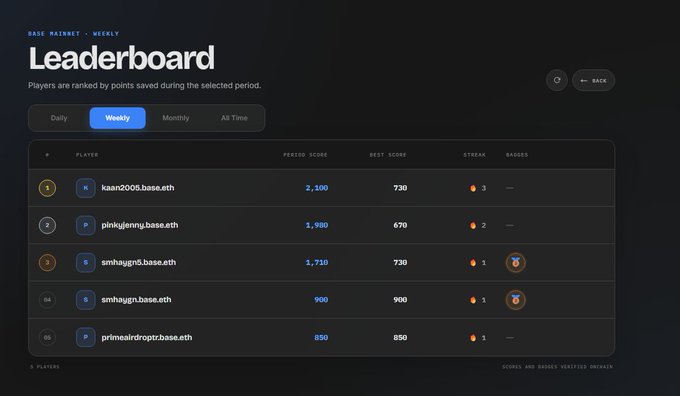Open player primeairdroptr.base.eth
This screenshot has width=680, height=396.
(x=147, y=337)
